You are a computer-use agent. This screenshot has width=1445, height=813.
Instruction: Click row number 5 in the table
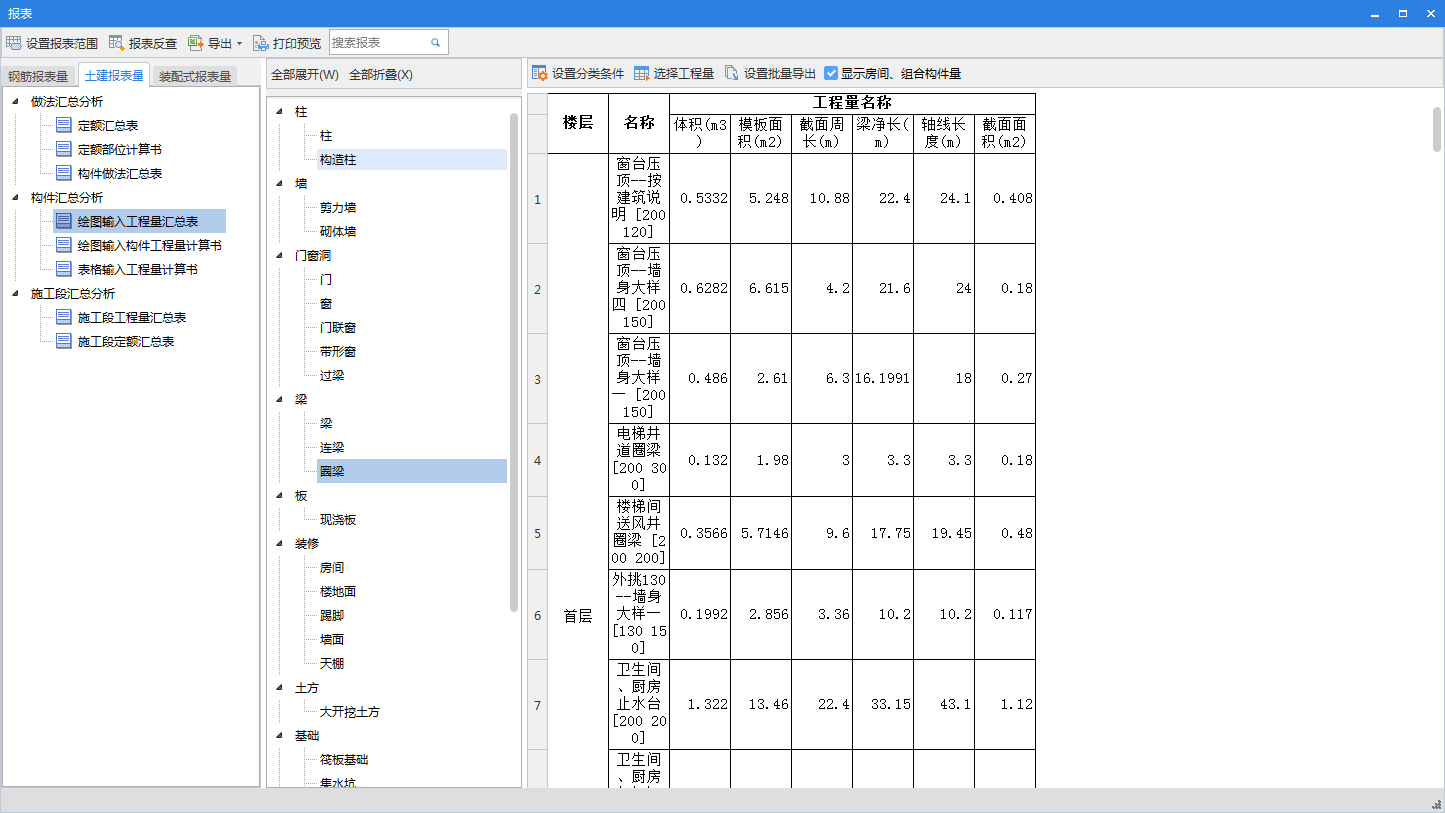[537, 533]
